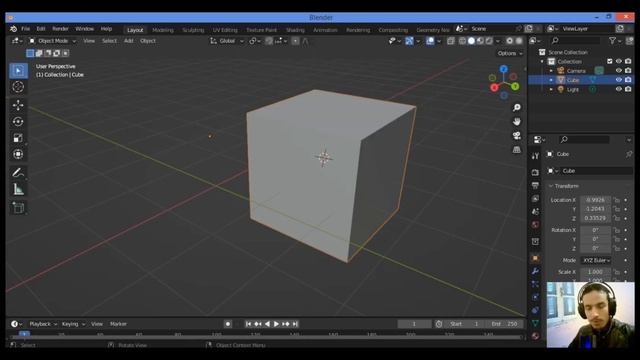Click the Y axis on navigation gizmo

[x=515, y=87]
